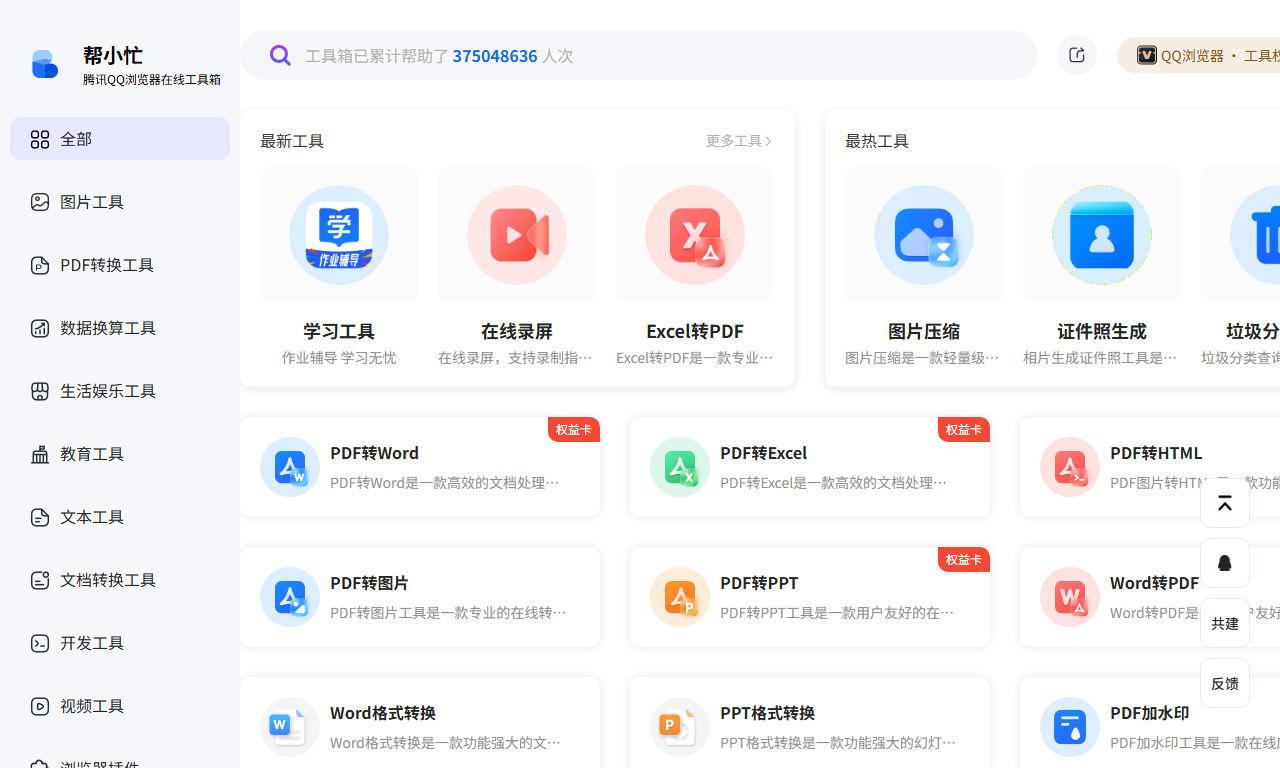This screenshot has height=768, width=1280.
Task: Click the Word转PDF card icon
Action: tap(1070, 597)
